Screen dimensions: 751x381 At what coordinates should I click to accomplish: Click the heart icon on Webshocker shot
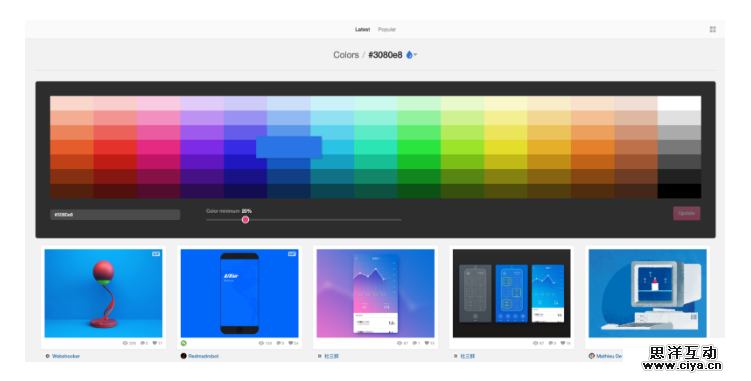coord(155,343)
